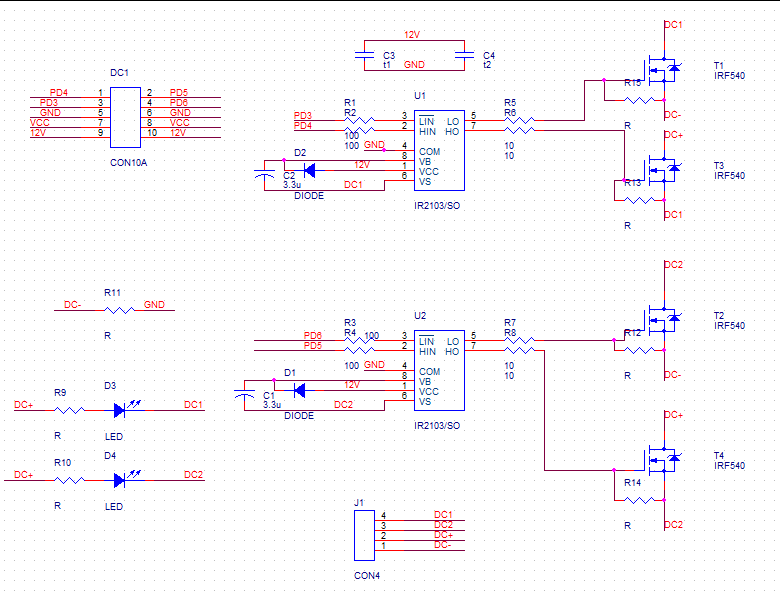Click the PD3 net label left of U1

(302, 115)
